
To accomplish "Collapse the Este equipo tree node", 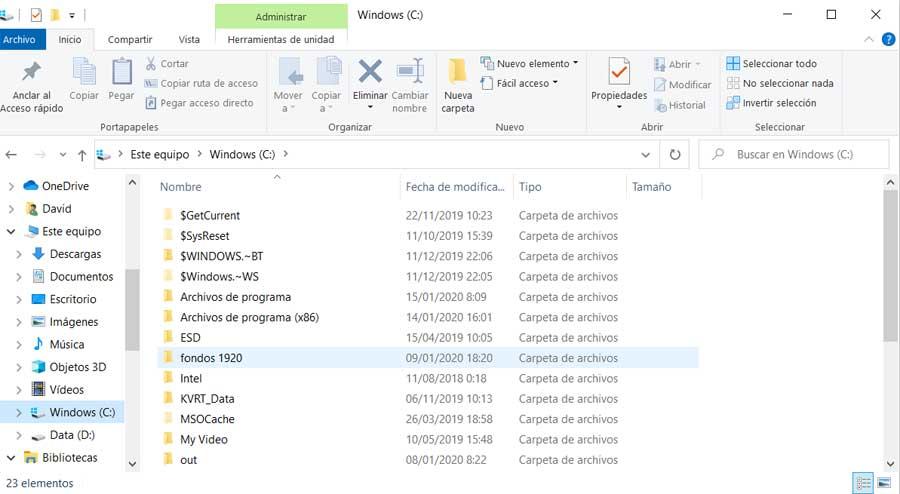I will tap(11, 231).
